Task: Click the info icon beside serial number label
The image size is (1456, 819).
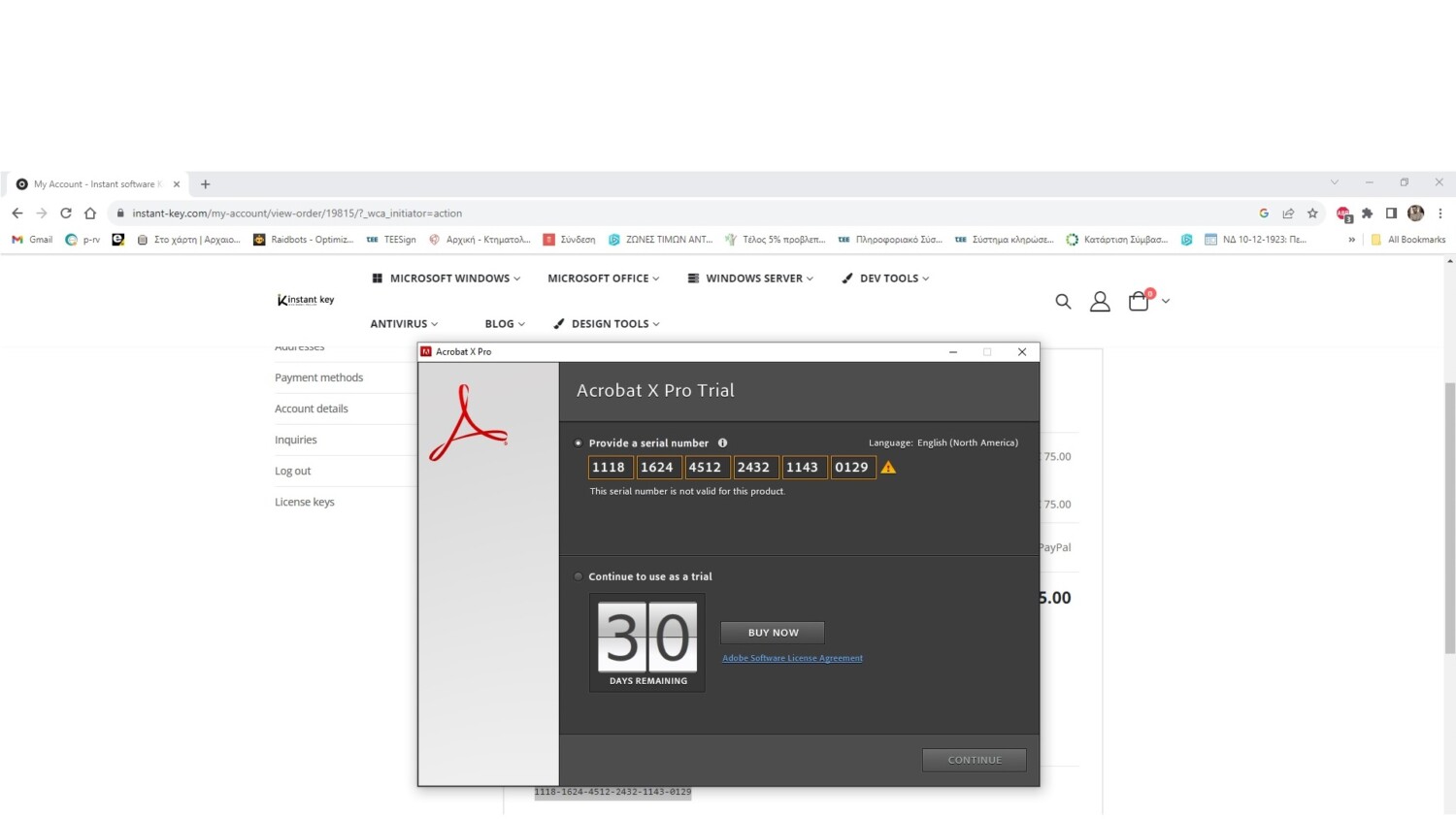Action: pyautogui.click(x=722, y=443)
